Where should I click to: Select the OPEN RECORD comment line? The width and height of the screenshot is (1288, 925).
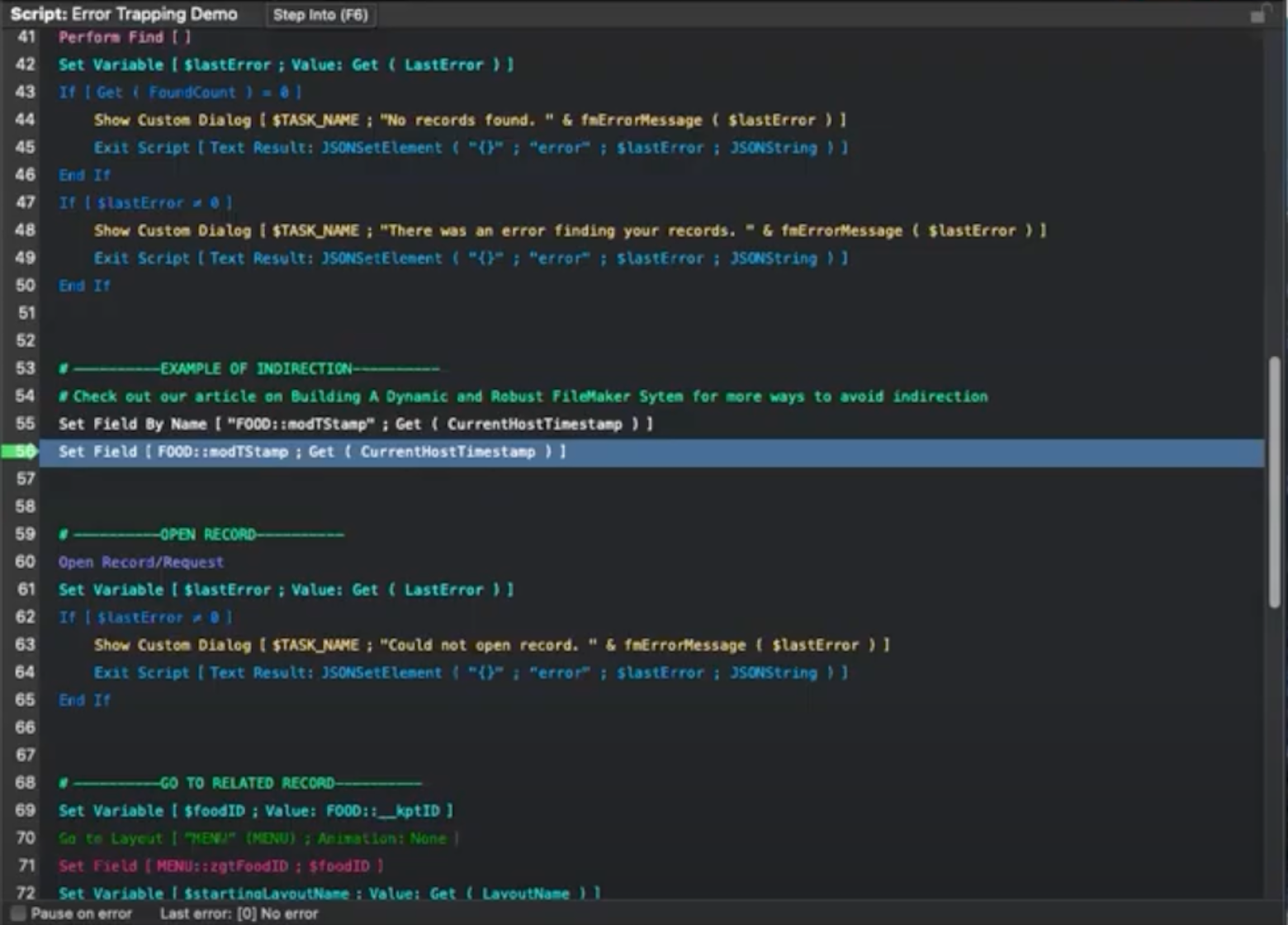(x=651, y=534)
